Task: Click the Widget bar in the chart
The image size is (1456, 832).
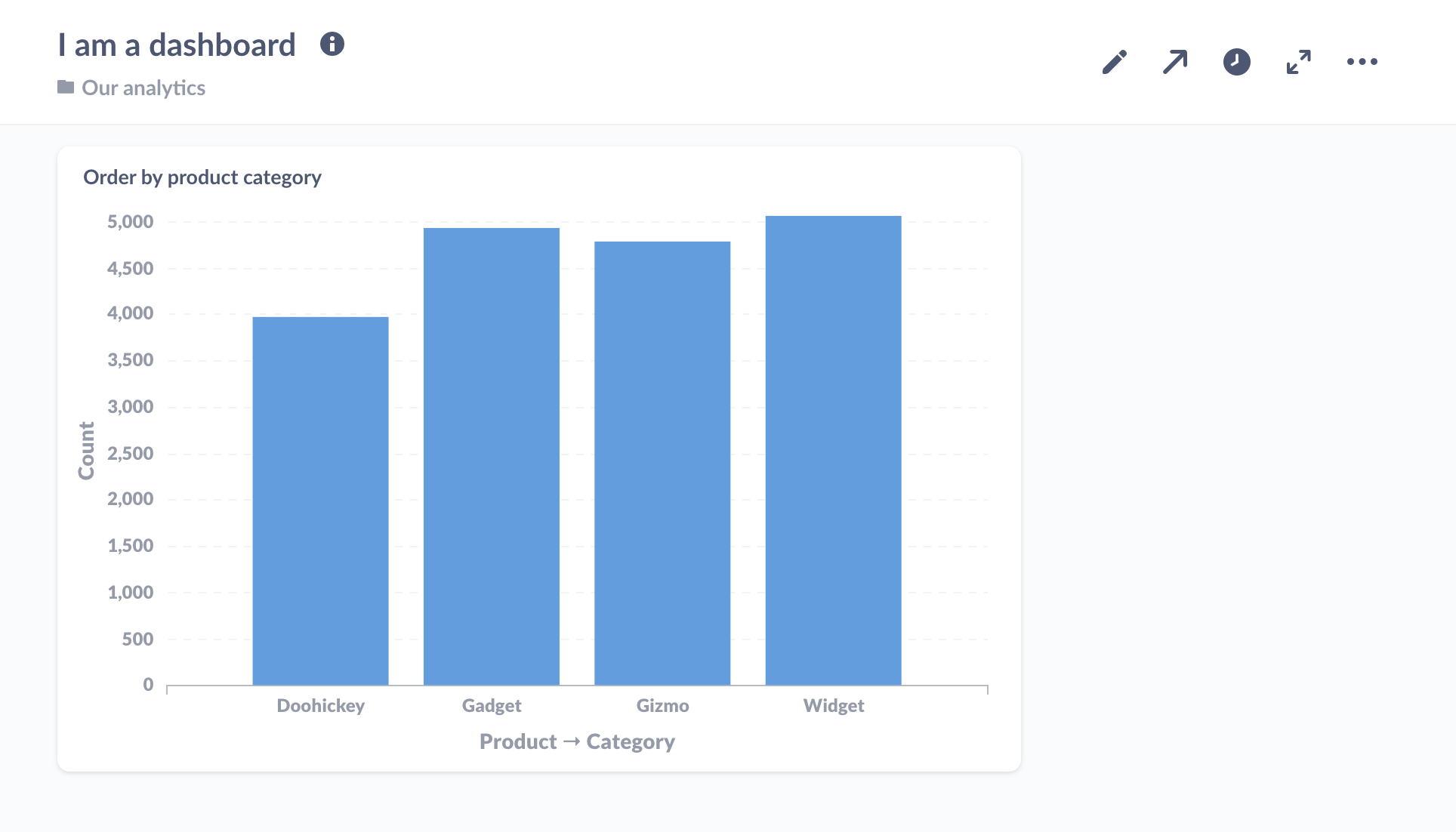Action: tap(833, 451)
